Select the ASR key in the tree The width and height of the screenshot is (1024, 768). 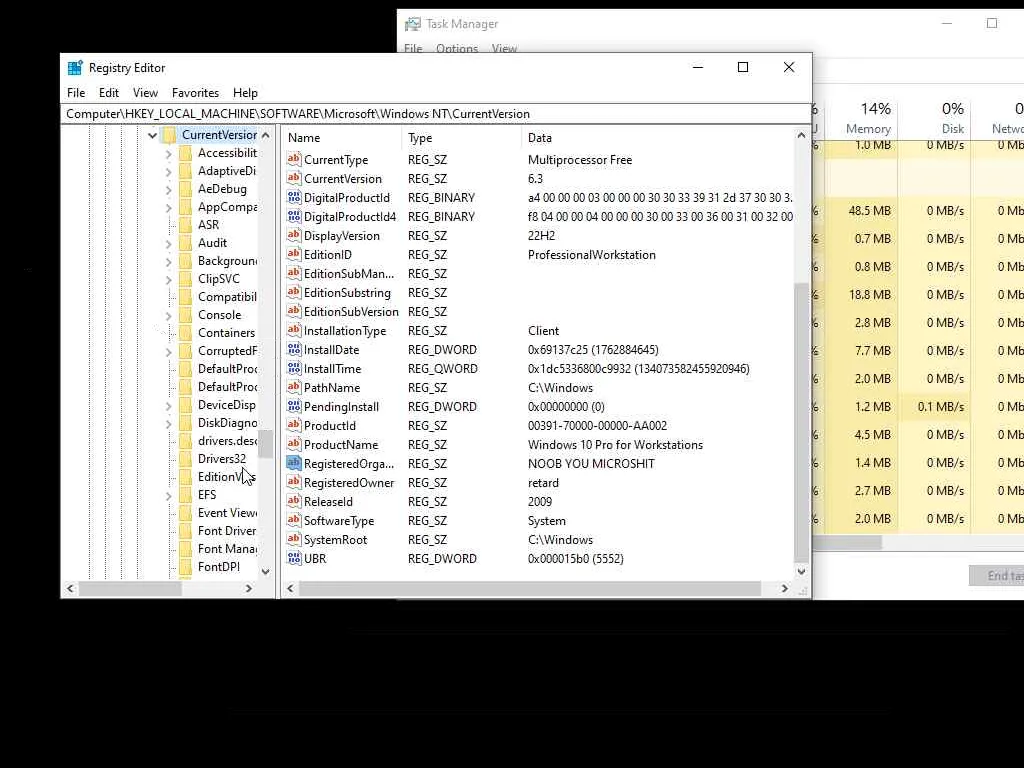click(x=208, y=225)
